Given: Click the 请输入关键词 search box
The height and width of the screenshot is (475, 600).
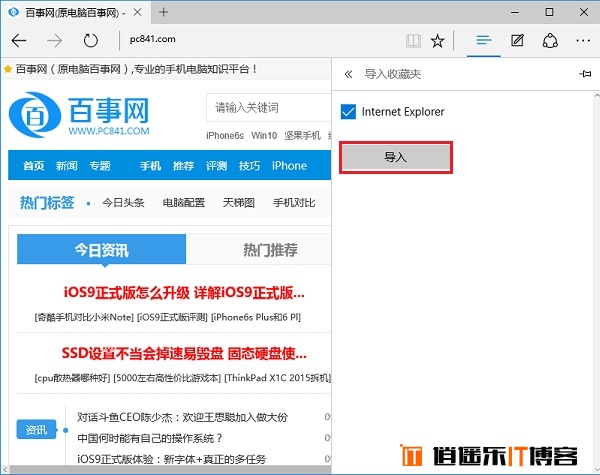Looking at the screenshot, I should point(268,108).
